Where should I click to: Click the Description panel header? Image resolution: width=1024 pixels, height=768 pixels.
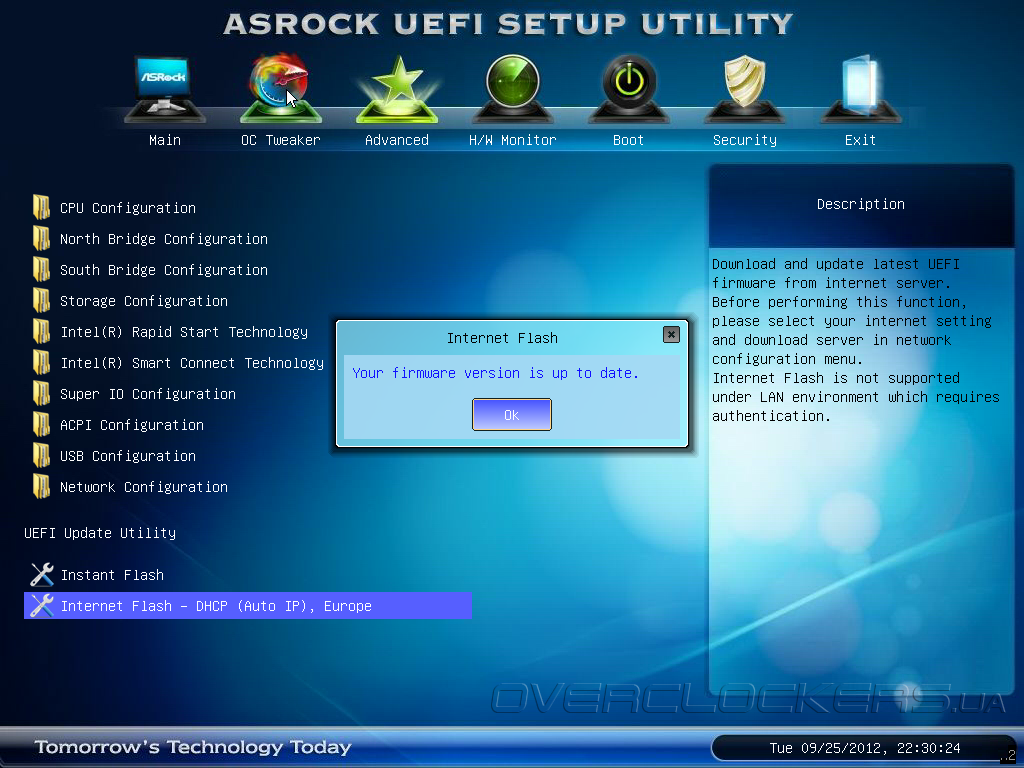coord(861,204)
